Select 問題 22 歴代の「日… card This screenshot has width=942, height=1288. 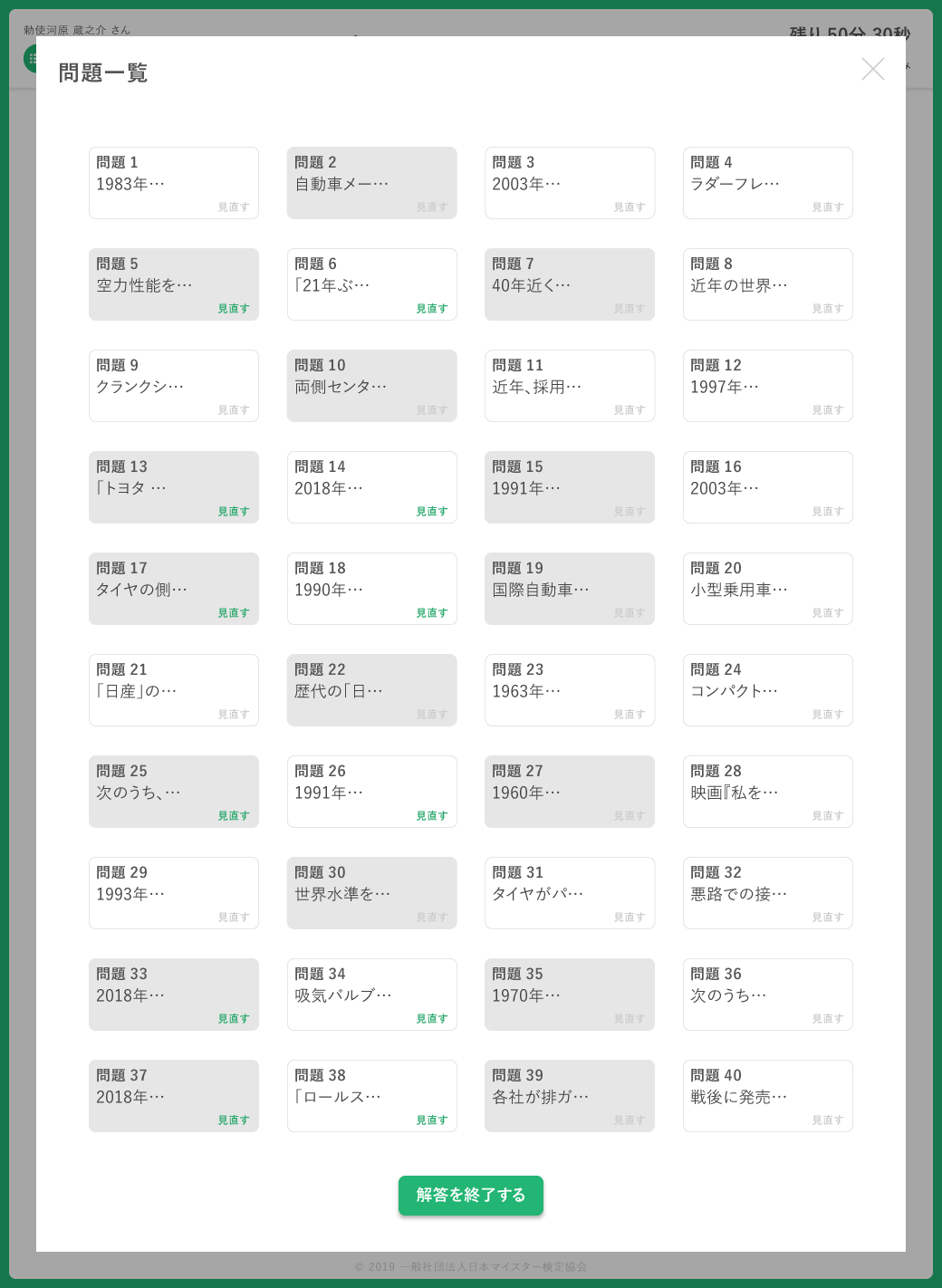pyautogui.click(x=372, y=690)
